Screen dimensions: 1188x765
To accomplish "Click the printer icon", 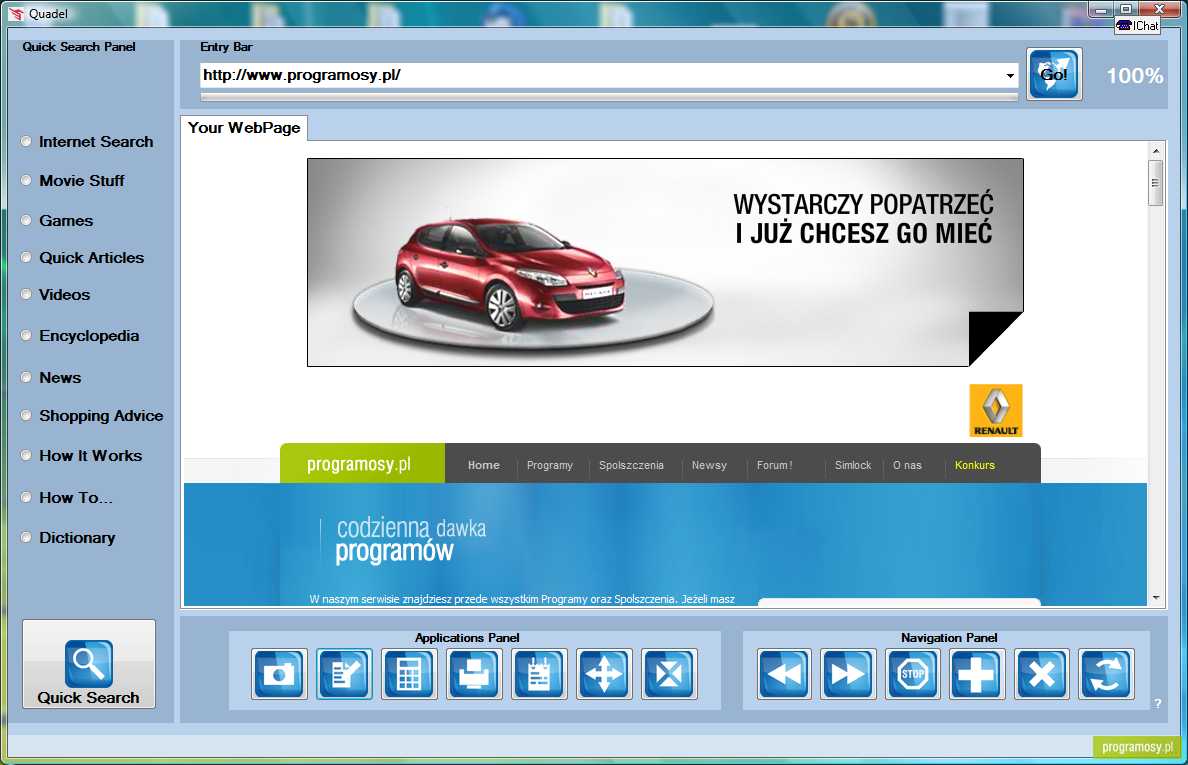I will click(474, 673).
